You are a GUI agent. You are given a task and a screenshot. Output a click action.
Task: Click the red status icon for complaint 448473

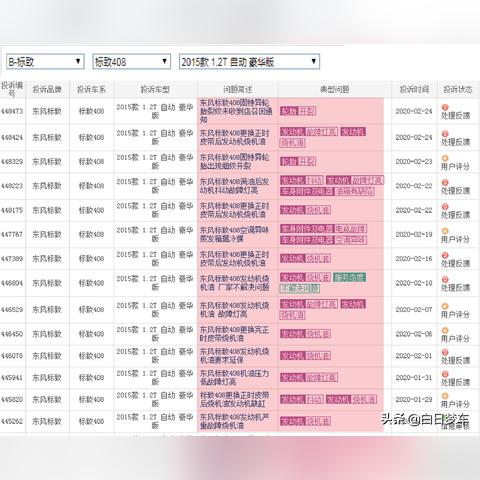tap(445, 107)
